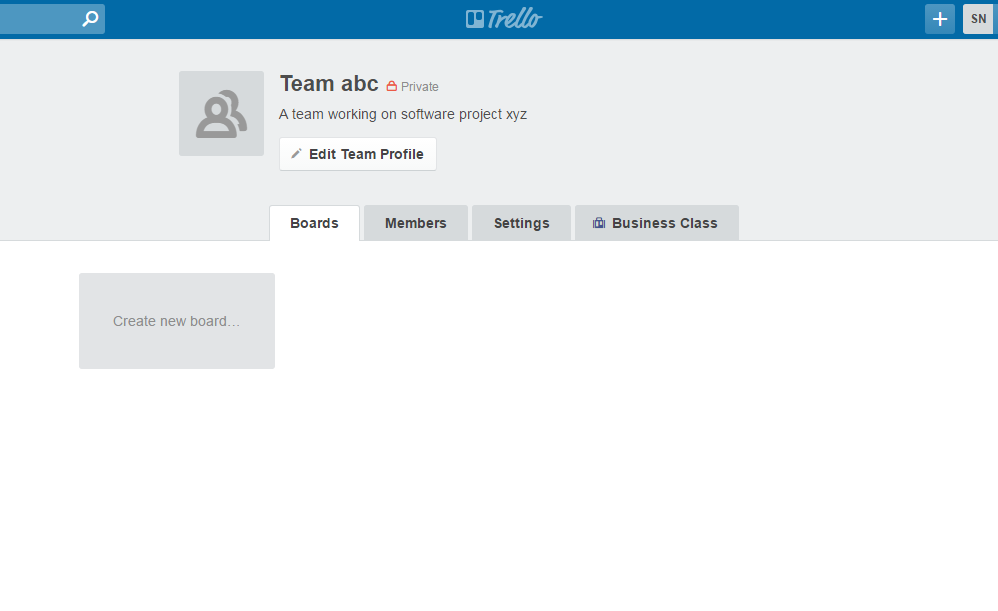Screen dimensions: 998x611
Task: Open the Business Class tab
Action: point(657,223)
